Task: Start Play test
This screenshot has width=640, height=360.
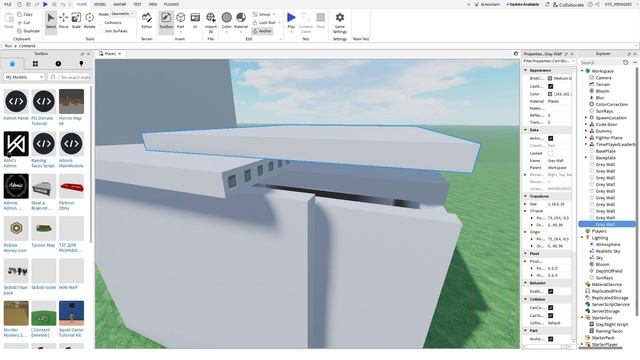Action: [x=291, y=21]
